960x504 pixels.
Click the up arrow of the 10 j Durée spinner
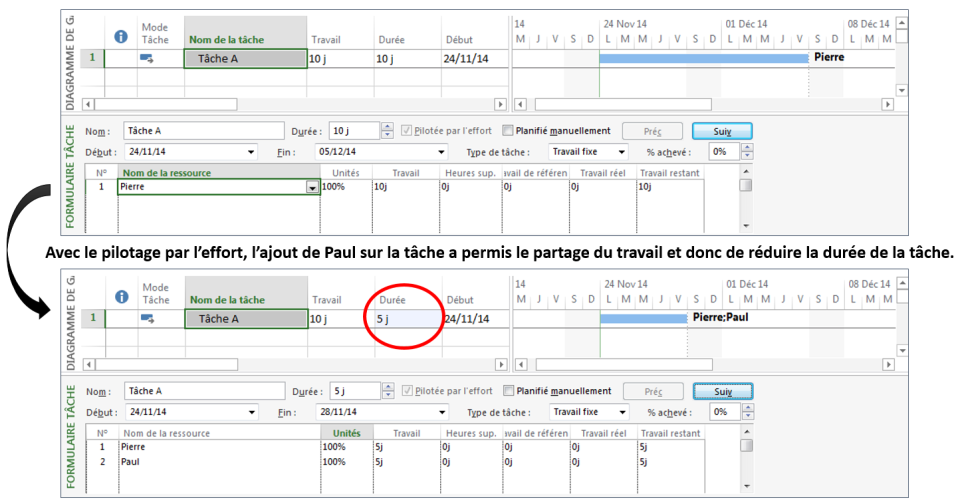pos(387,126)
